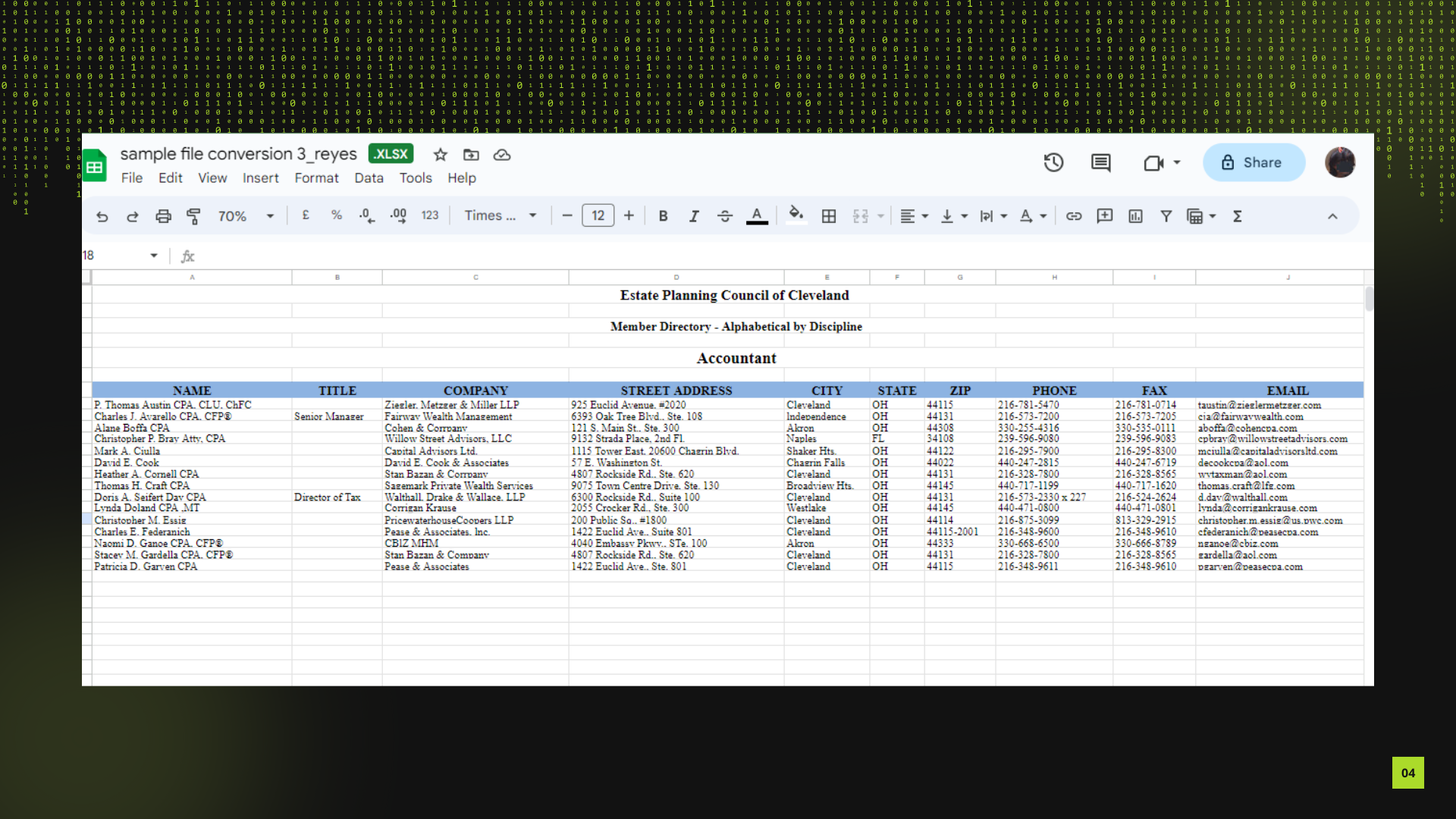Click the formula bar input
Viewport: 1456px width, 819px height.
click(x=781, y=256)
